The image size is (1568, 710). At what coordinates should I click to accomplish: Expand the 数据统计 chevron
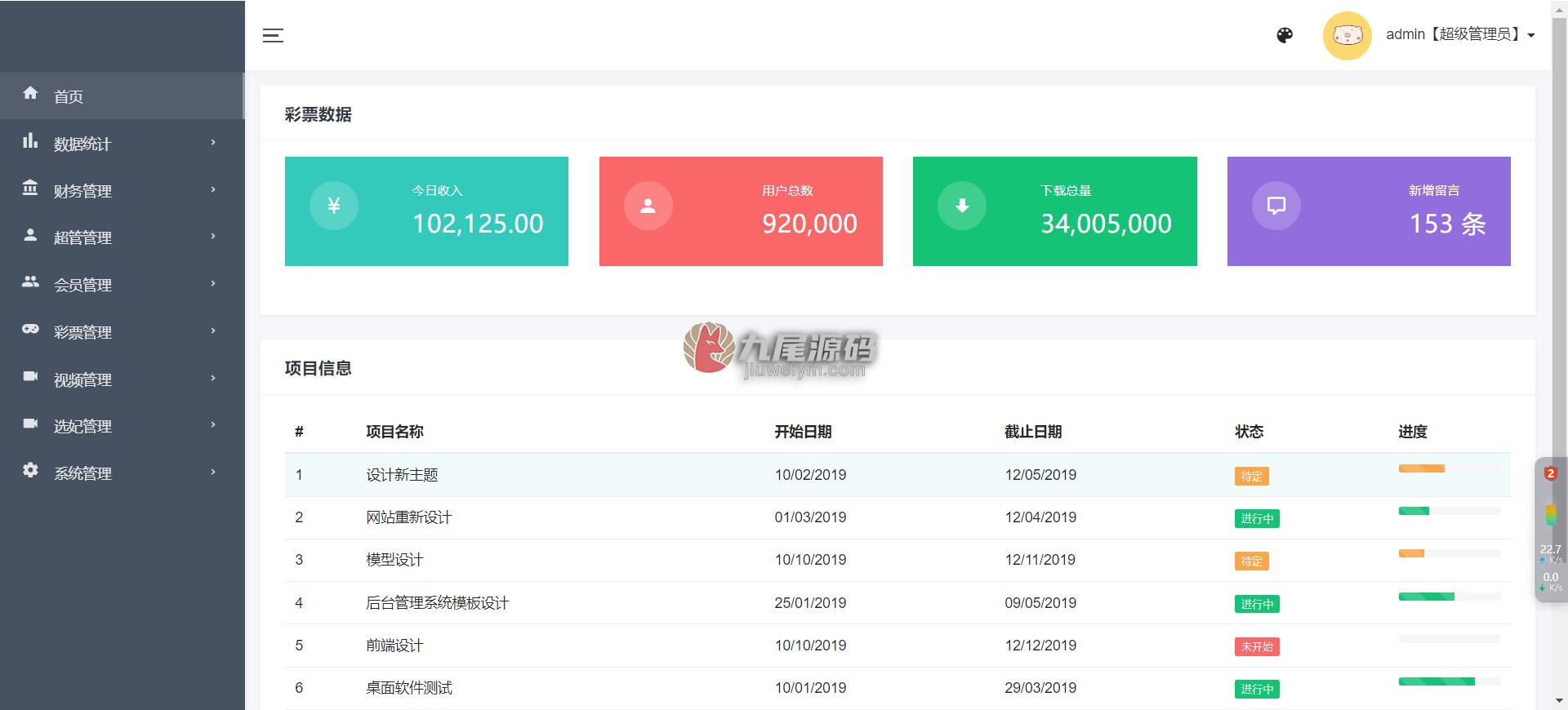[213, 142]
